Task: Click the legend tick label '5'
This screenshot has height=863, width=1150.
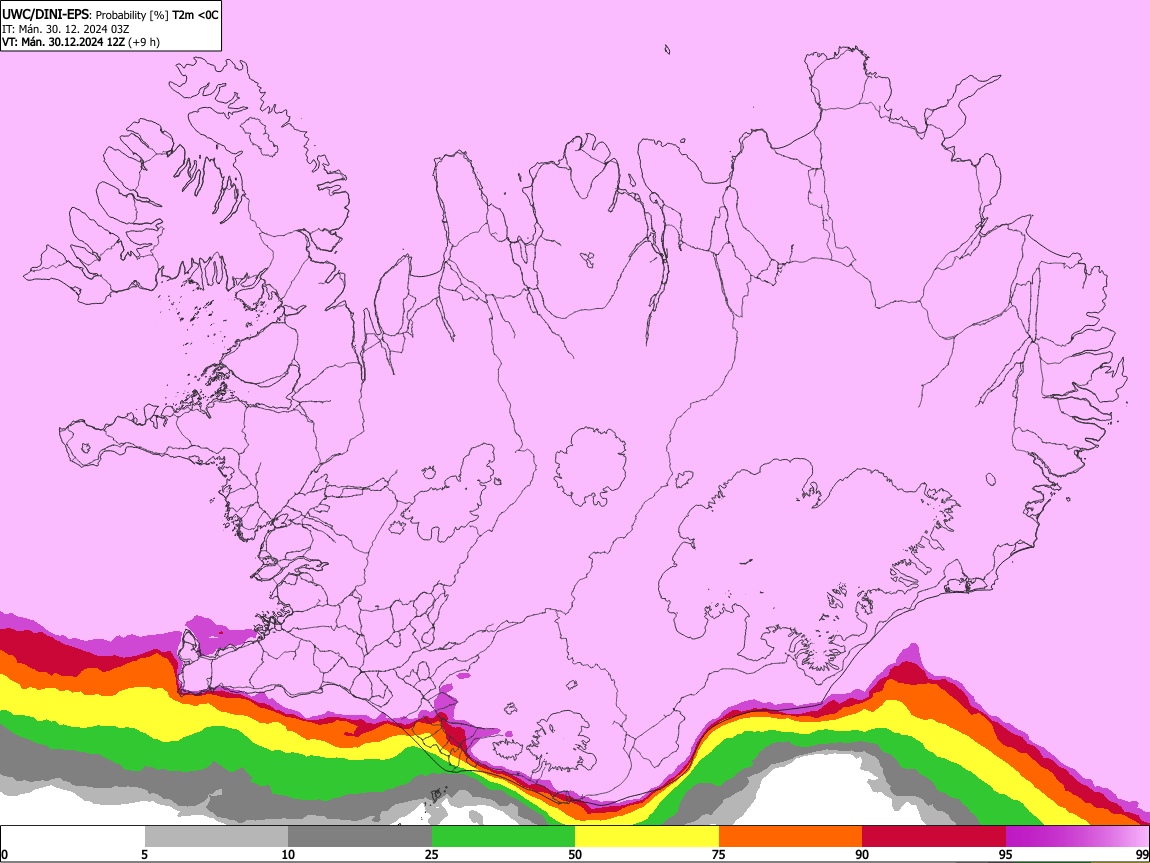Action: 144,855
